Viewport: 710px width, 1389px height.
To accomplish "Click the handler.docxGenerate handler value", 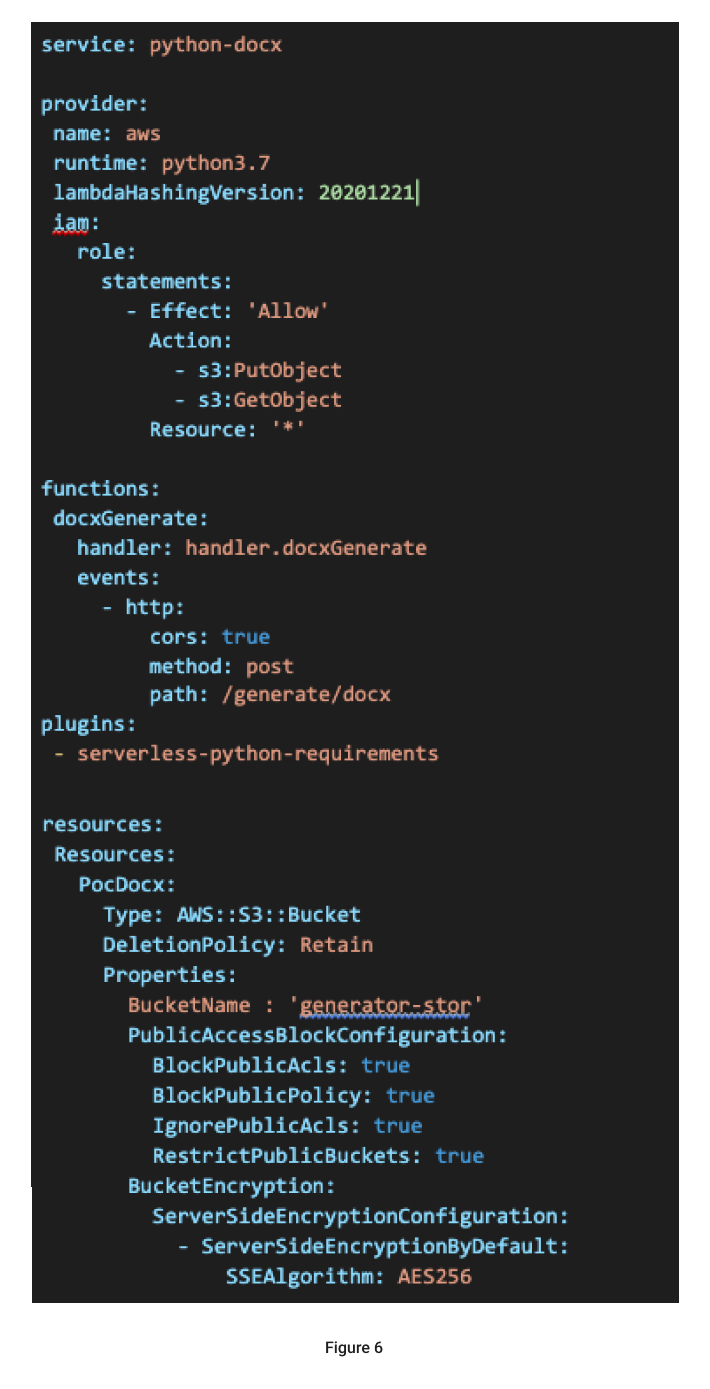I will point(306,548).
